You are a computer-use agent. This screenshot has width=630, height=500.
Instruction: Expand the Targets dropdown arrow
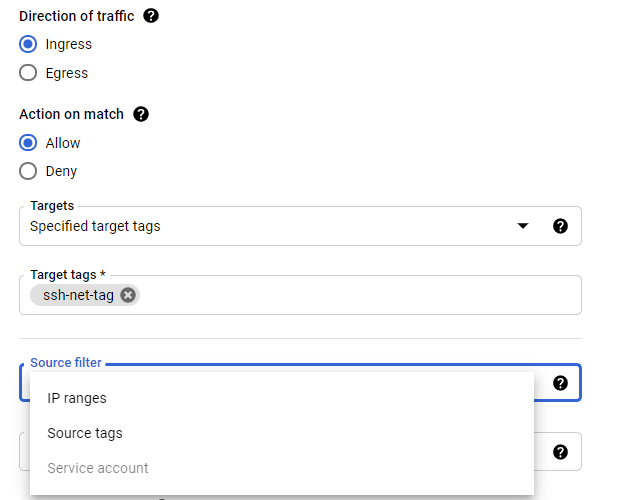[522, 226]
